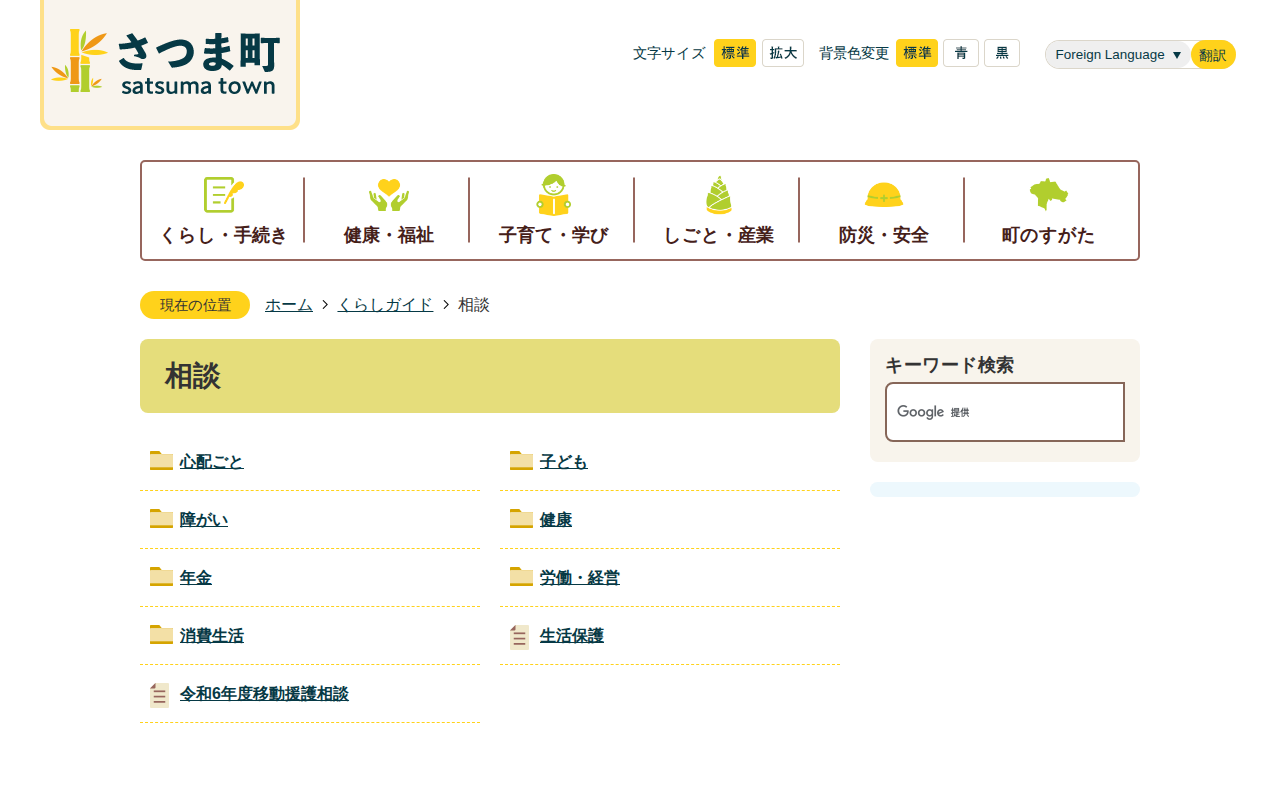The height and width of the screenshot is (800, 1280).
Task: Open the 労働・経営 link
Action: (580, 577)
